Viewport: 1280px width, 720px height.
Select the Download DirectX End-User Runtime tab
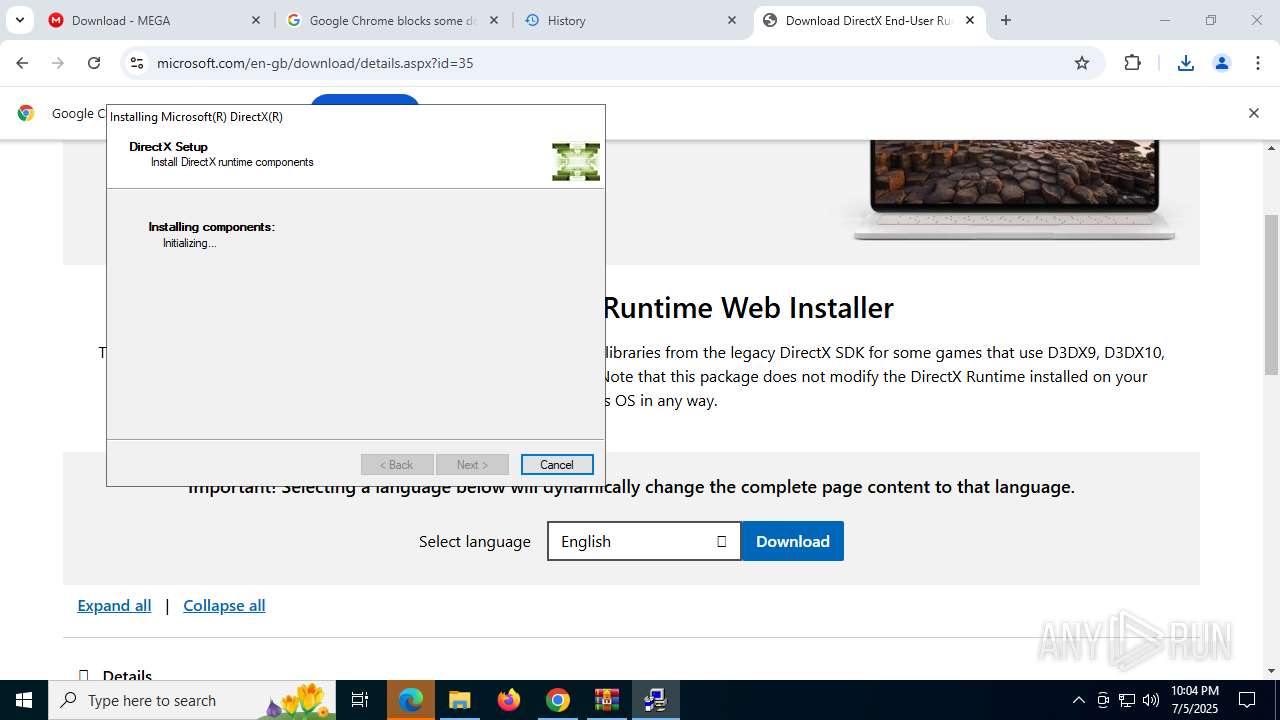click(868, 20)
